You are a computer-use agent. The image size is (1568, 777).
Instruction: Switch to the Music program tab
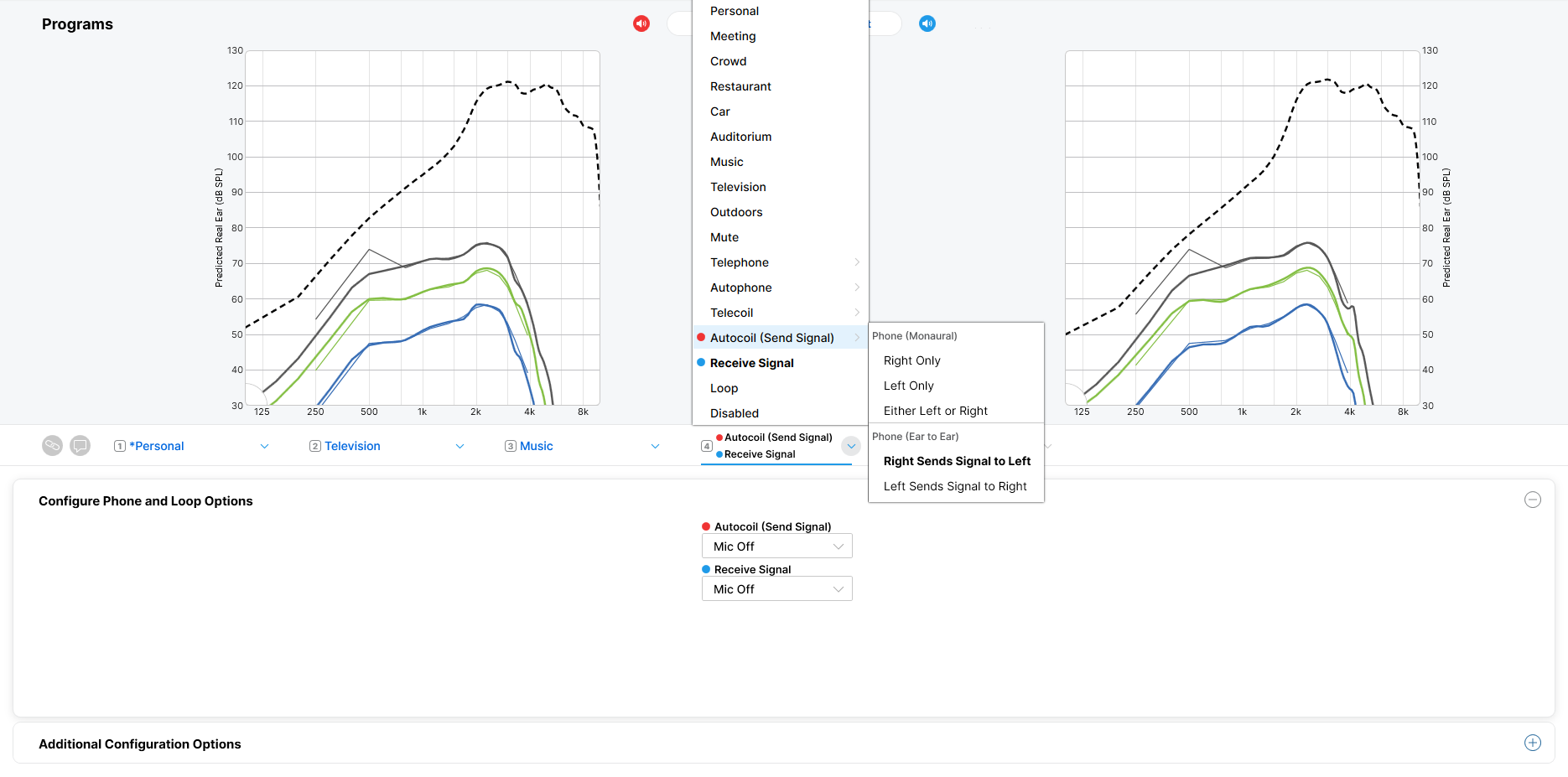[x=537, y=446]
